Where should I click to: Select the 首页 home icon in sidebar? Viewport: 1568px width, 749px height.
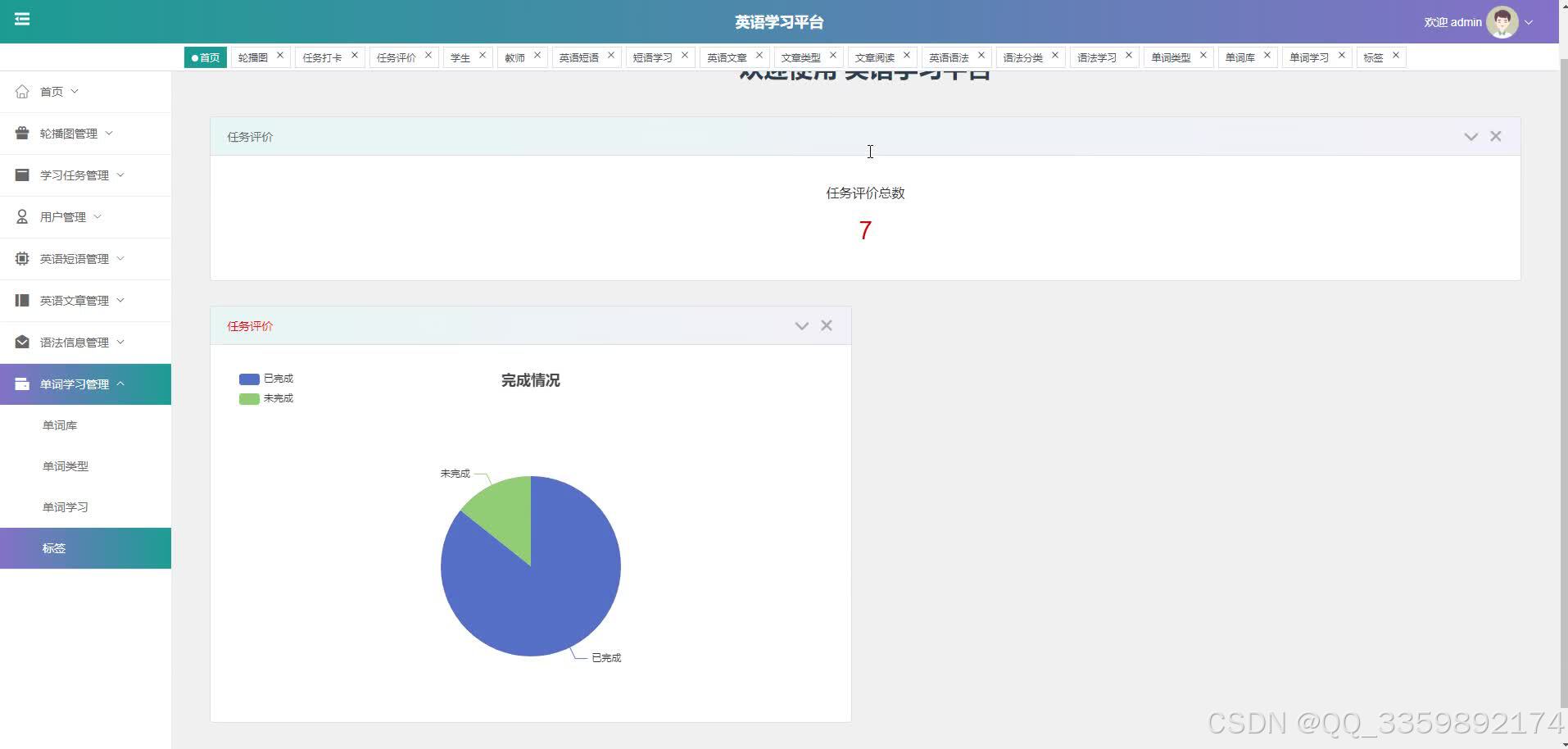coord(22,91)
